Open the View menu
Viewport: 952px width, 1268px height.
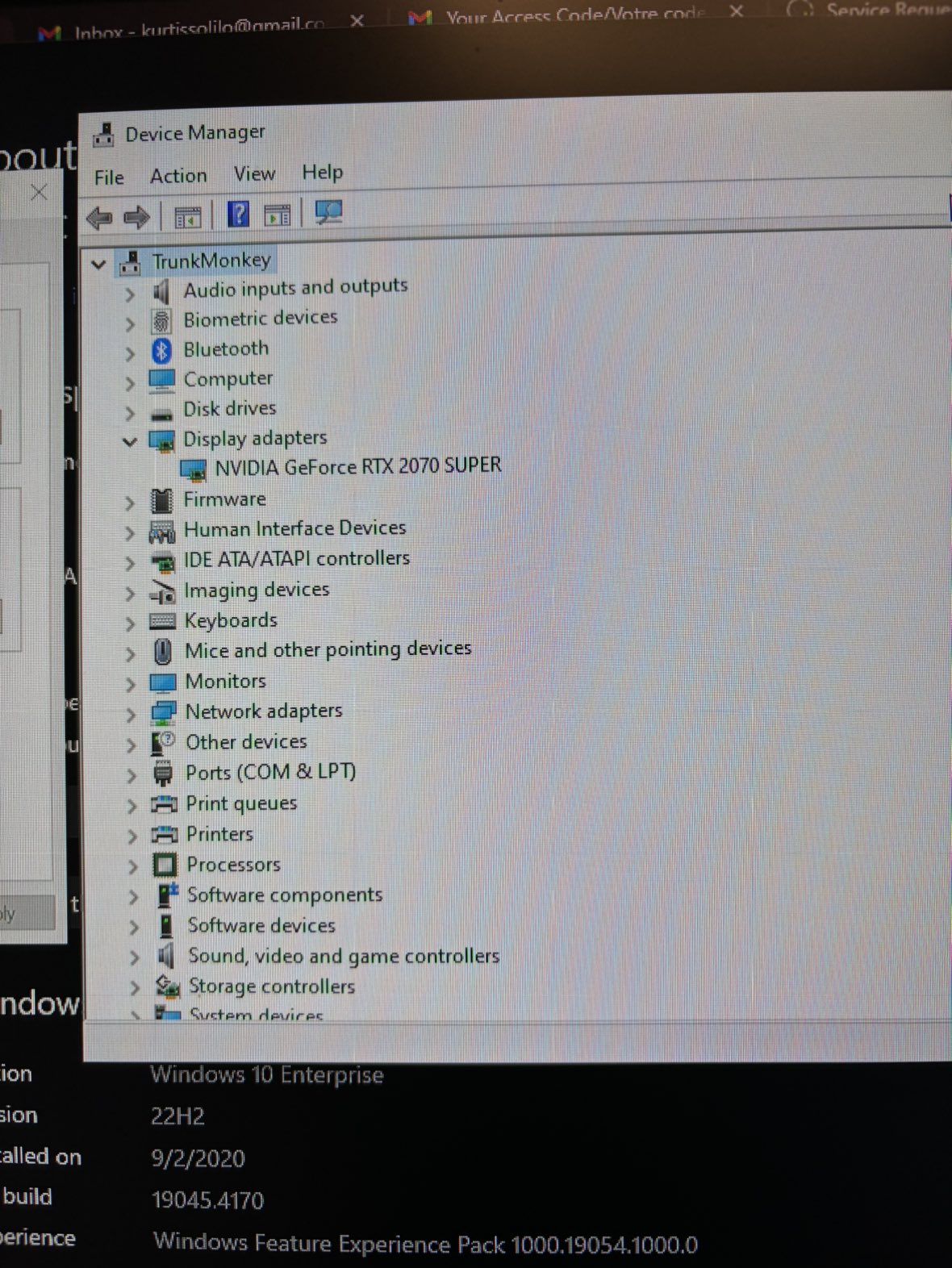254,173
